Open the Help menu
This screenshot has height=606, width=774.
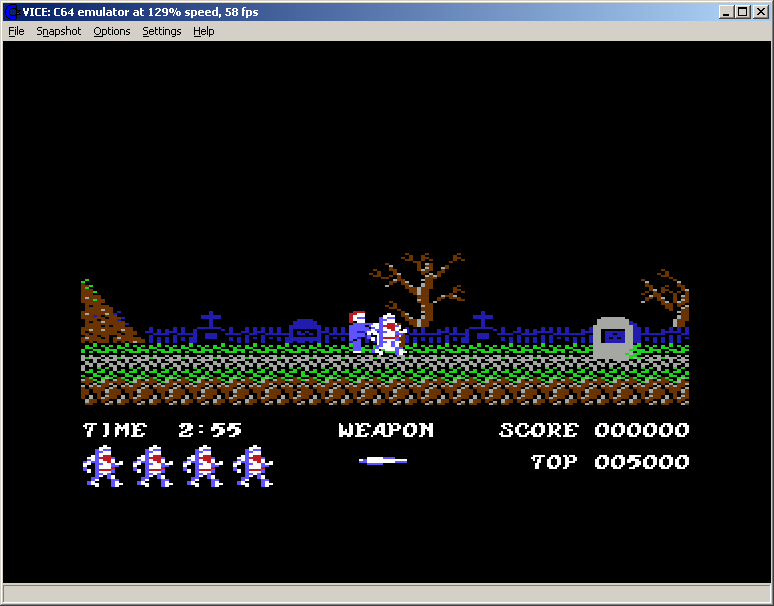click(203, 31)
